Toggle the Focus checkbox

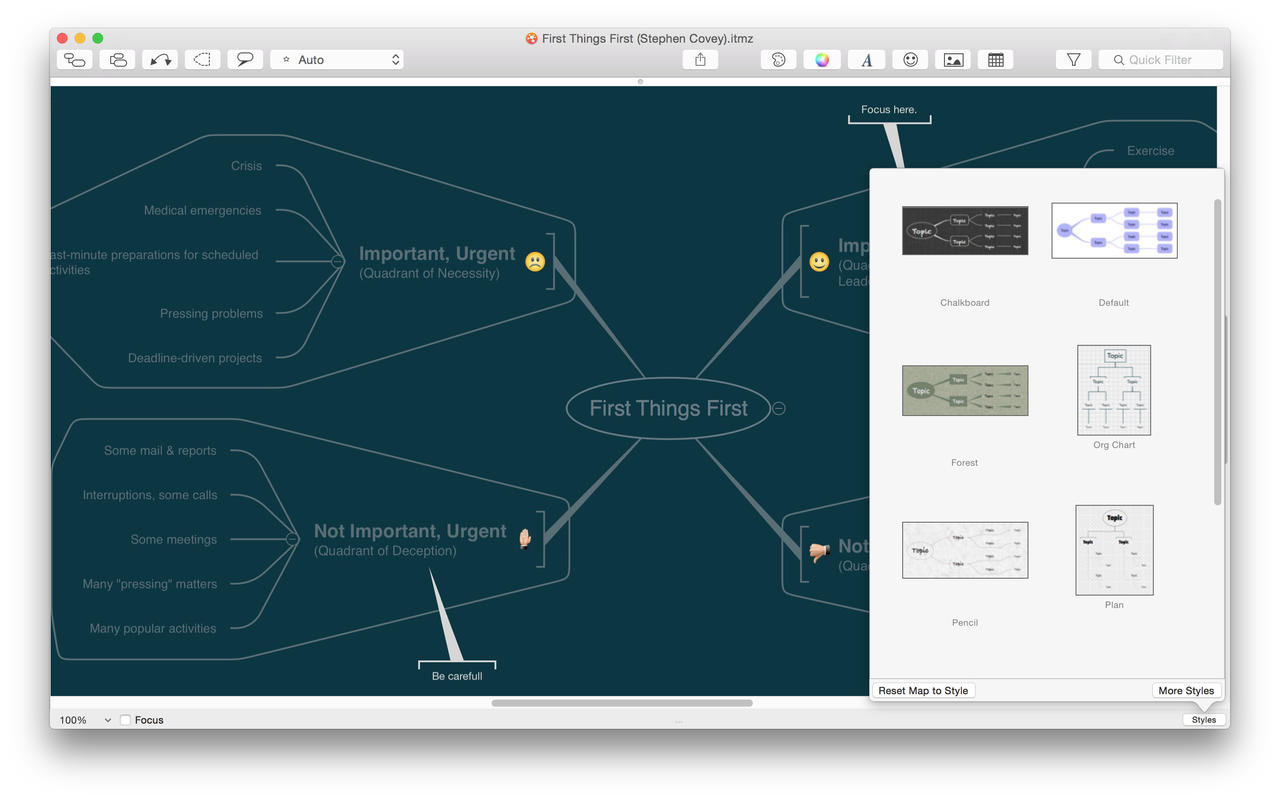point(125,720)
